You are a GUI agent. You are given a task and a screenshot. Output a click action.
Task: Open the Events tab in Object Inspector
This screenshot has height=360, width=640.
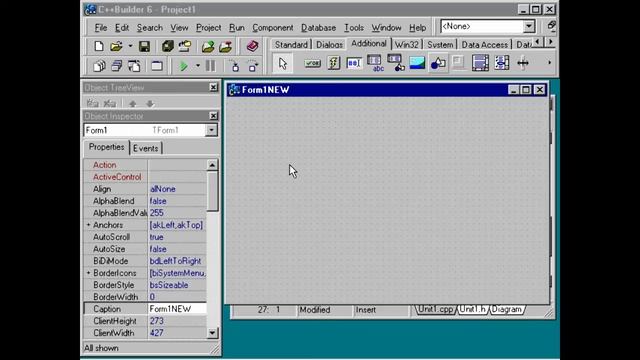coord(146,148)
